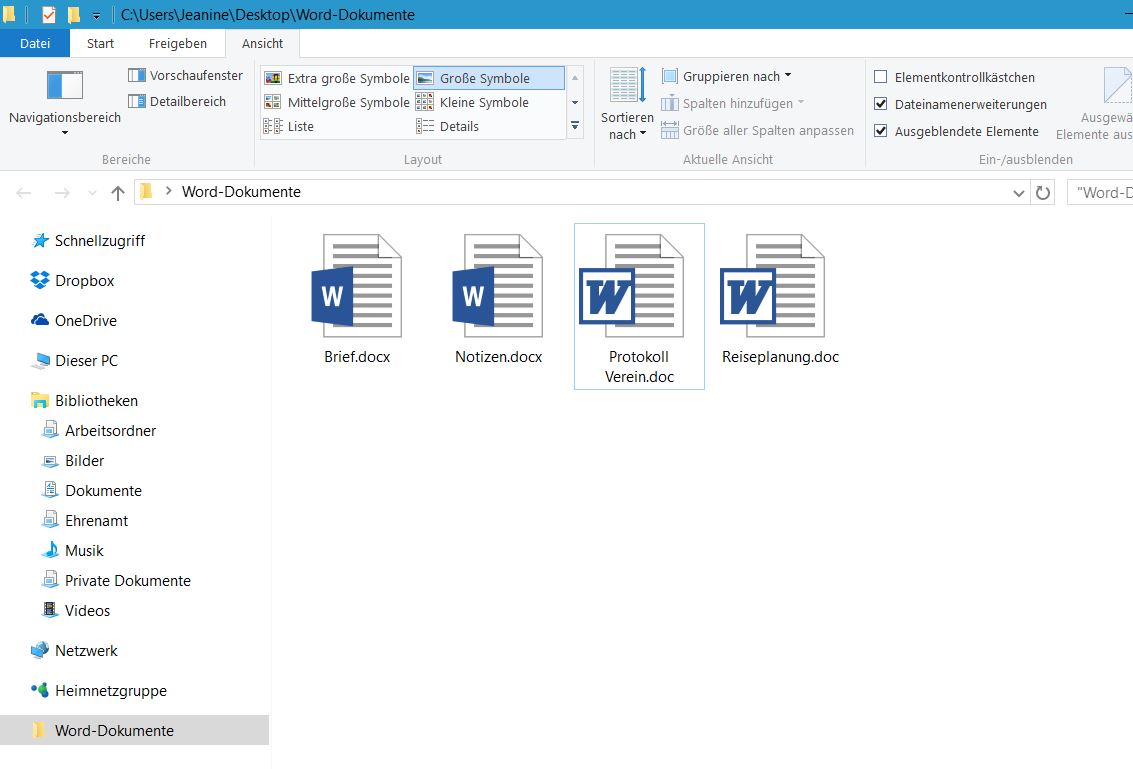The image size is (1133, 769).
Task: Expand the layout gallery more arrow
Action: 575,126
